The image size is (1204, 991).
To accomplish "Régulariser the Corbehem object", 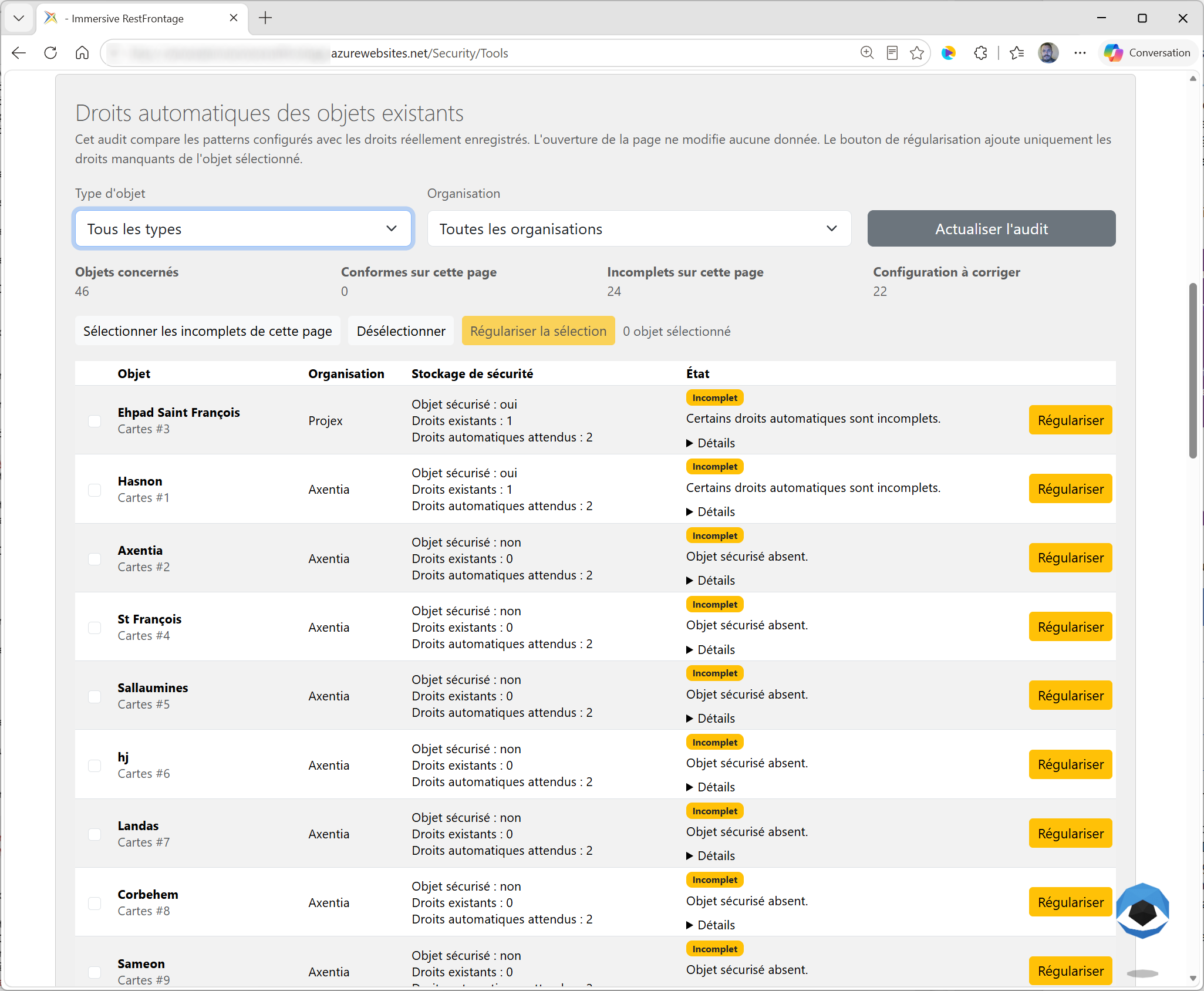I will tap(1071, 902).
